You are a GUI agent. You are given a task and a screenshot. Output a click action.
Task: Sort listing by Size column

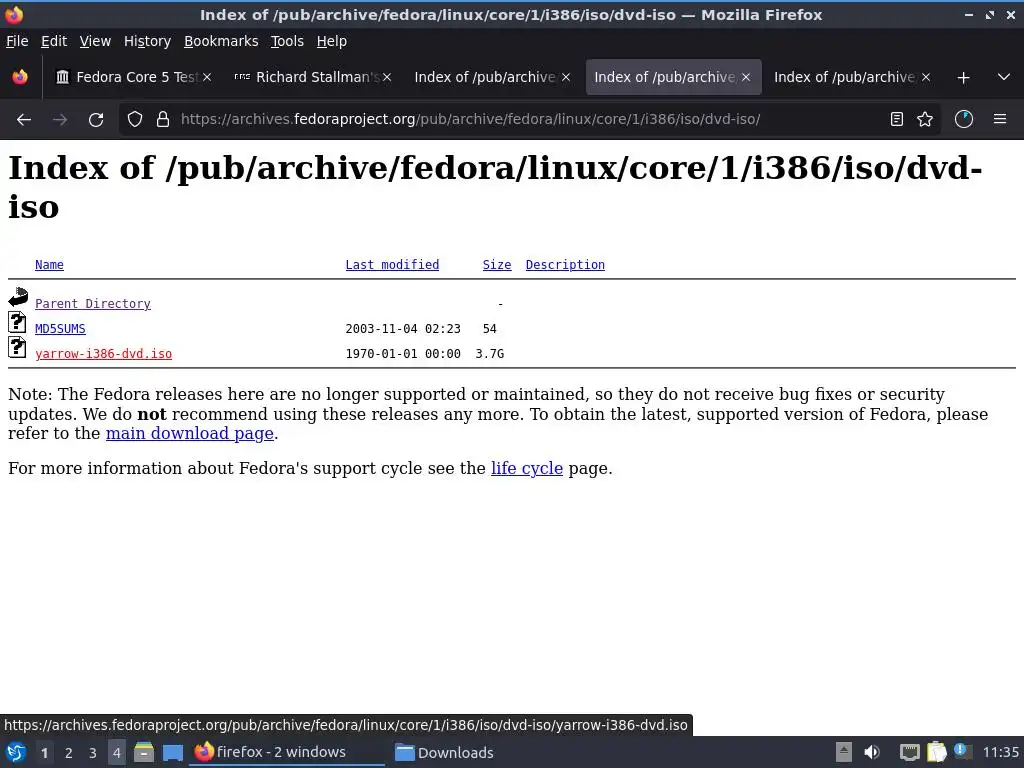click(496, 264)
